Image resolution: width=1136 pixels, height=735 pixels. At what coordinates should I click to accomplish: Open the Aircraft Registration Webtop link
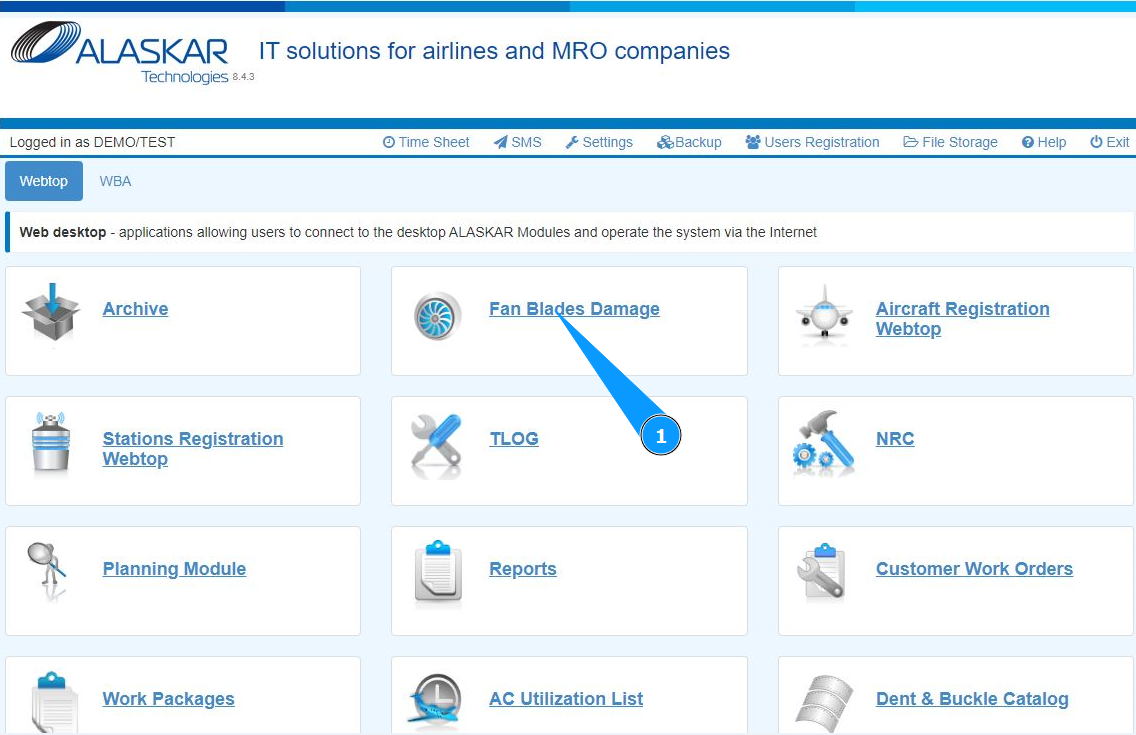point(962,319)
